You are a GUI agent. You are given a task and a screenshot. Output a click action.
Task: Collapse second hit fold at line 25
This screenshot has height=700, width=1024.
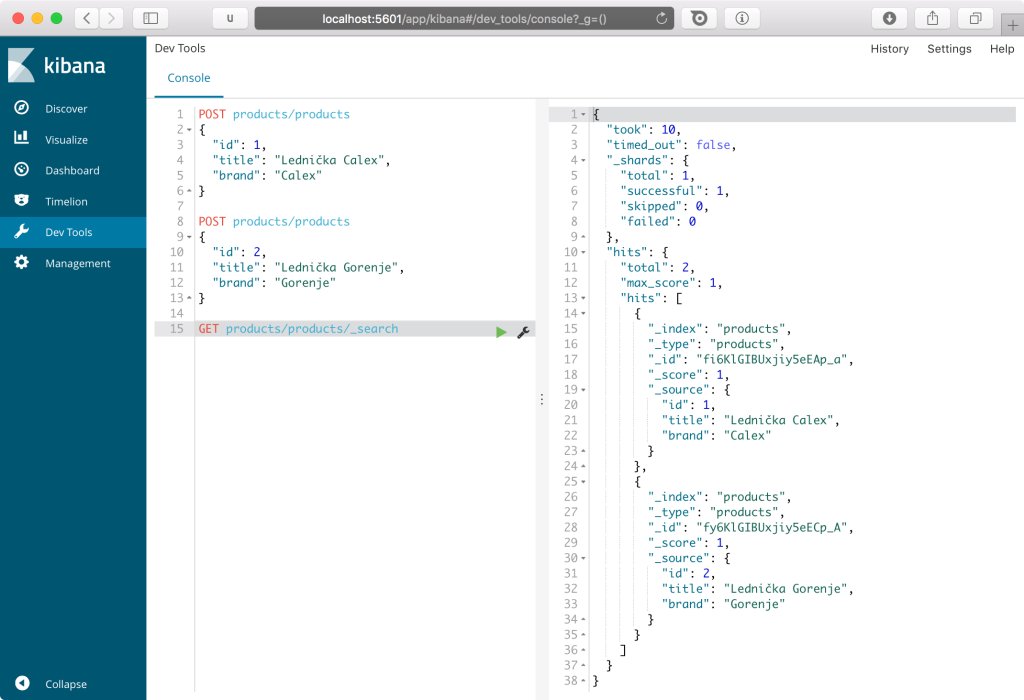[583, 482]
